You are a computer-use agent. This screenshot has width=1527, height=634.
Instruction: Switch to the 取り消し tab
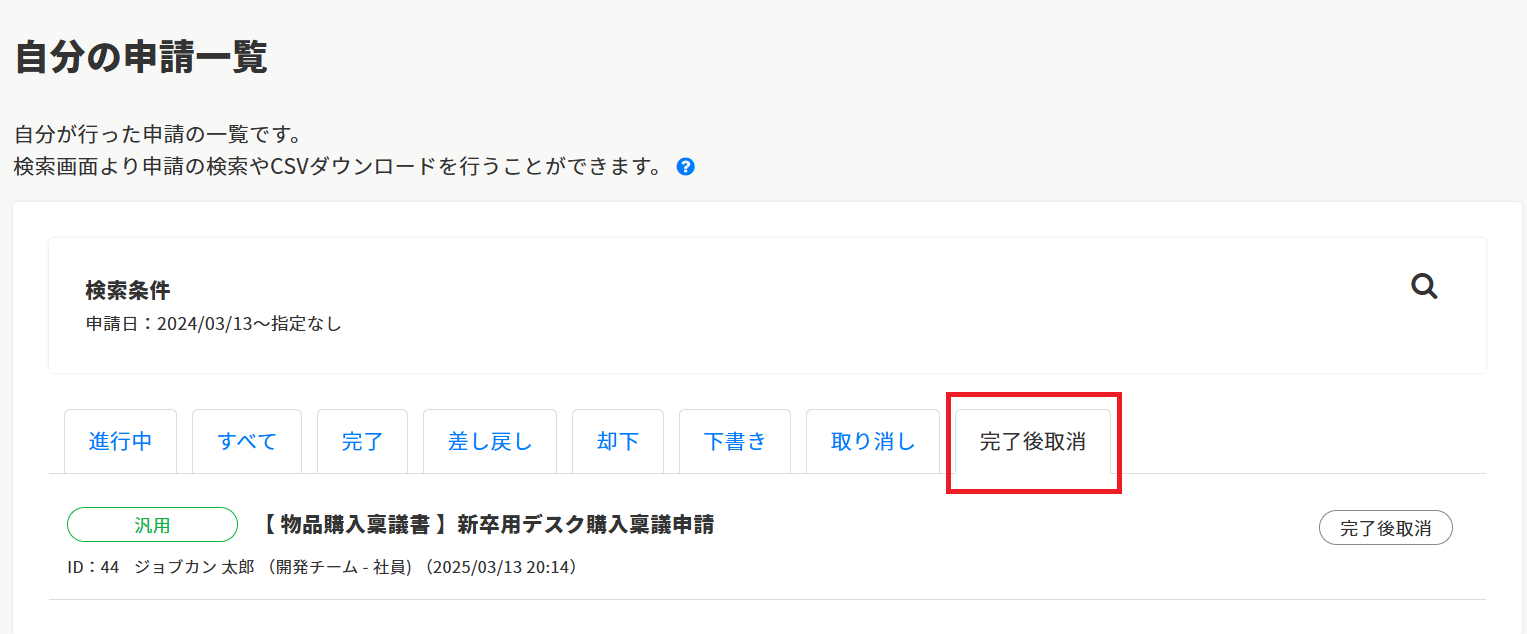click(872, 441)
